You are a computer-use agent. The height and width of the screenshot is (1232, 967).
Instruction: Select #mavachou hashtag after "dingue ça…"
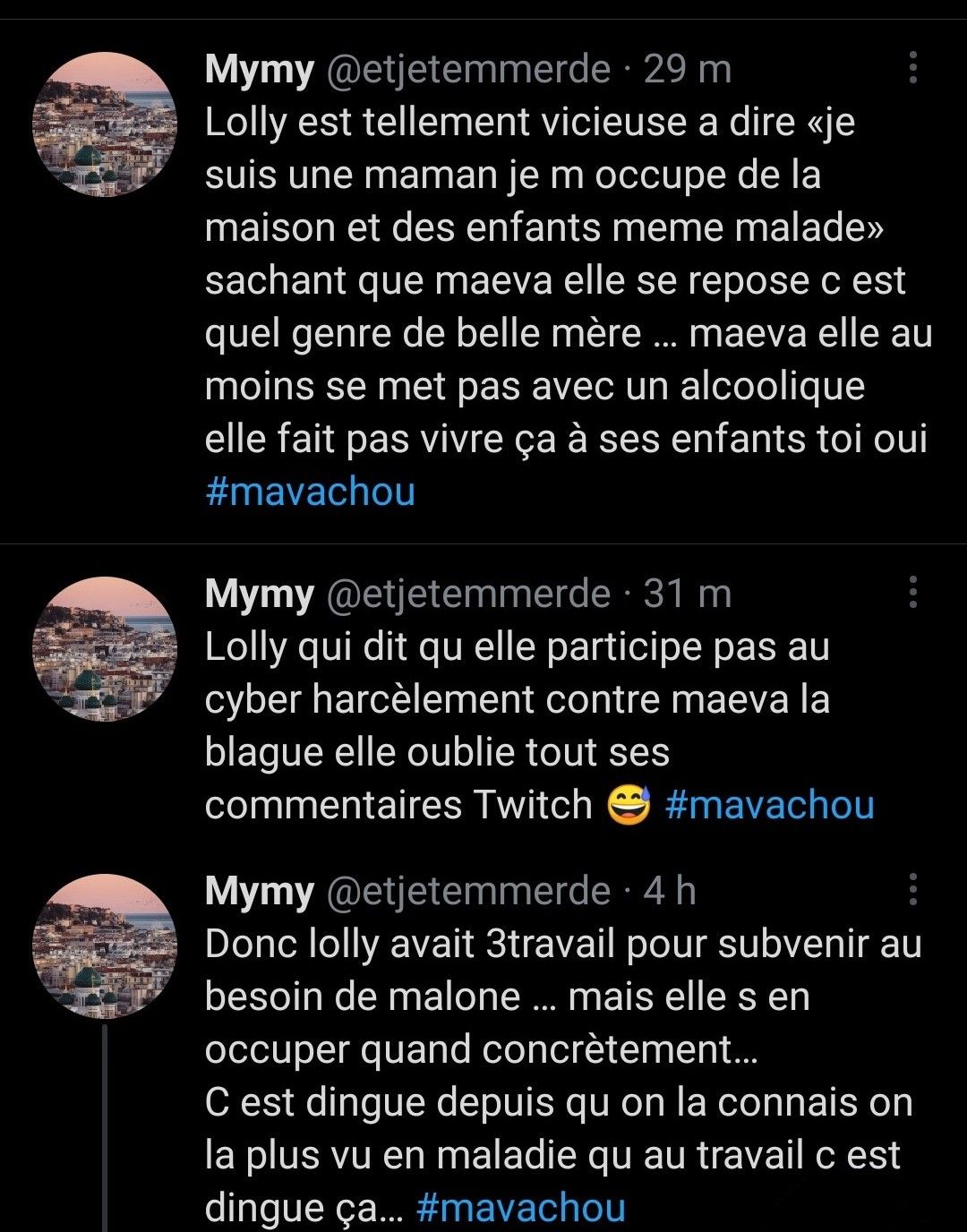[521, 1207]
